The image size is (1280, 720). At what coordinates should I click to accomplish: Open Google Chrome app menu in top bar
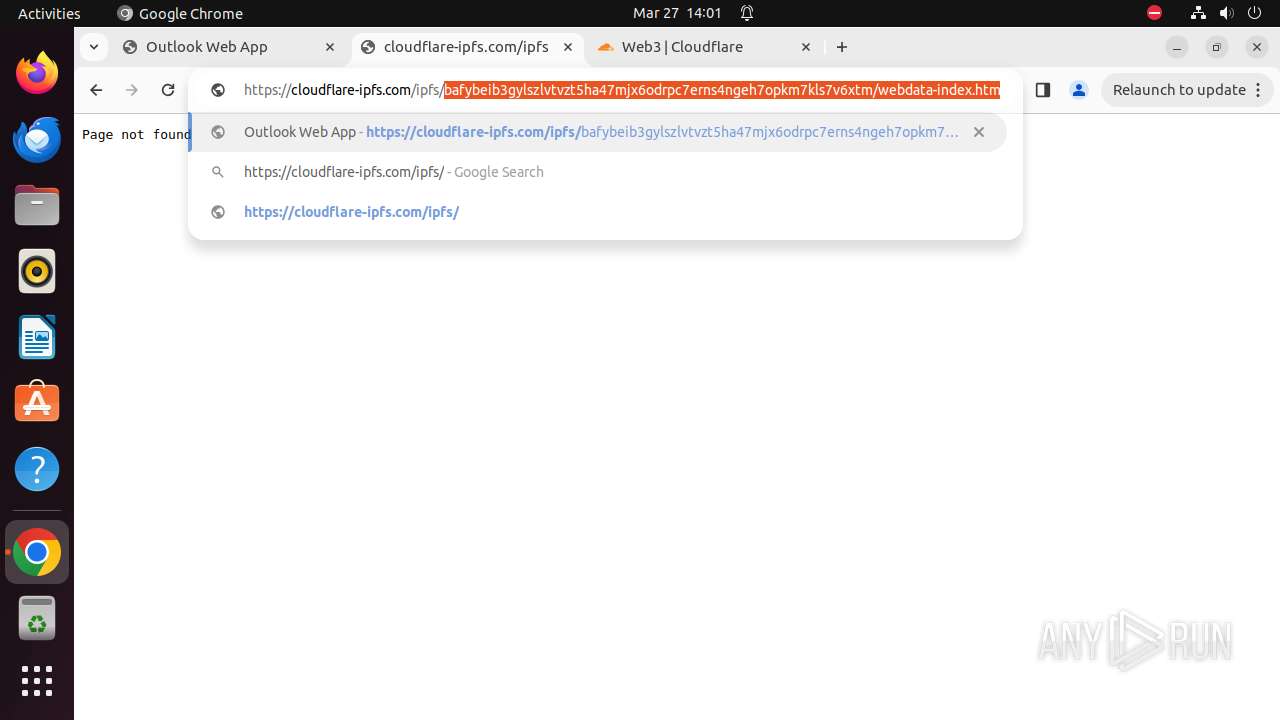coord(180,13)
